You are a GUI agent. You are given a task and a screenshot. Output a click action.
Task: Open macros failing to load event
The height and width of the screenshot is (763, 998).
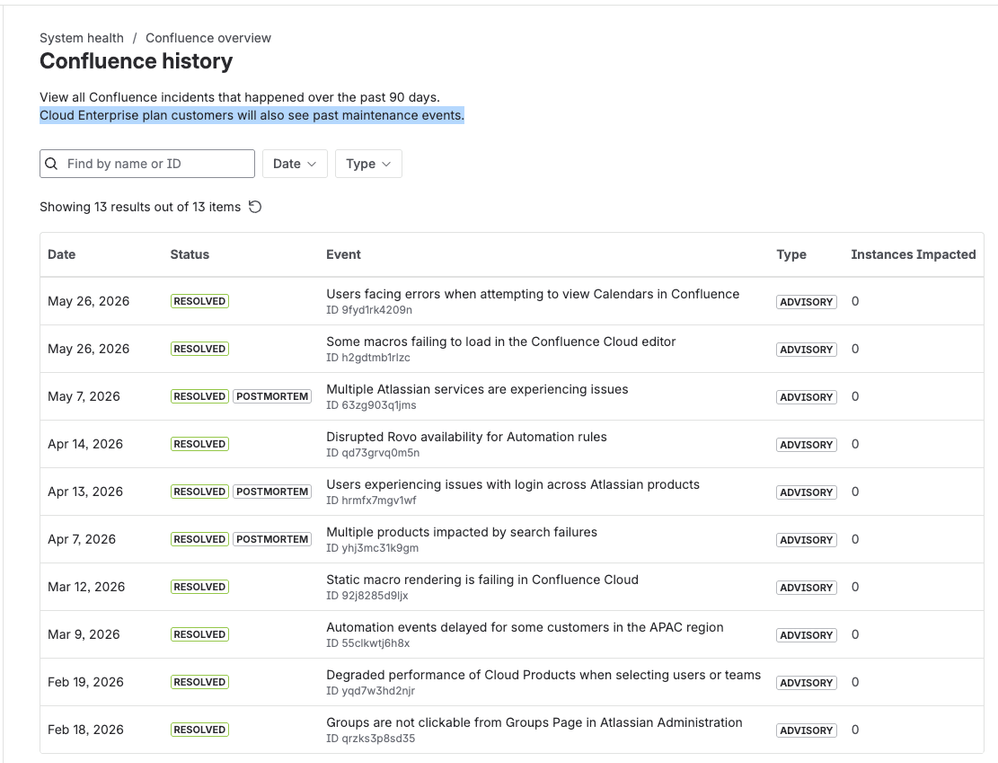click(501, 342)
